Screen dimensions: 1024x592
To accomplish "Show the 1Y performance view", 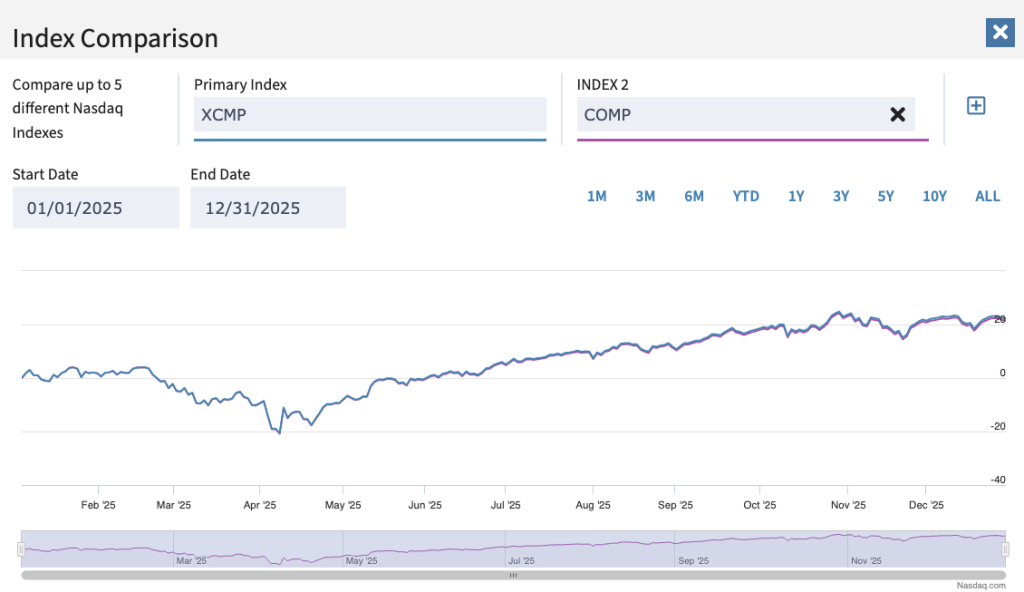I will pos(796,196).
